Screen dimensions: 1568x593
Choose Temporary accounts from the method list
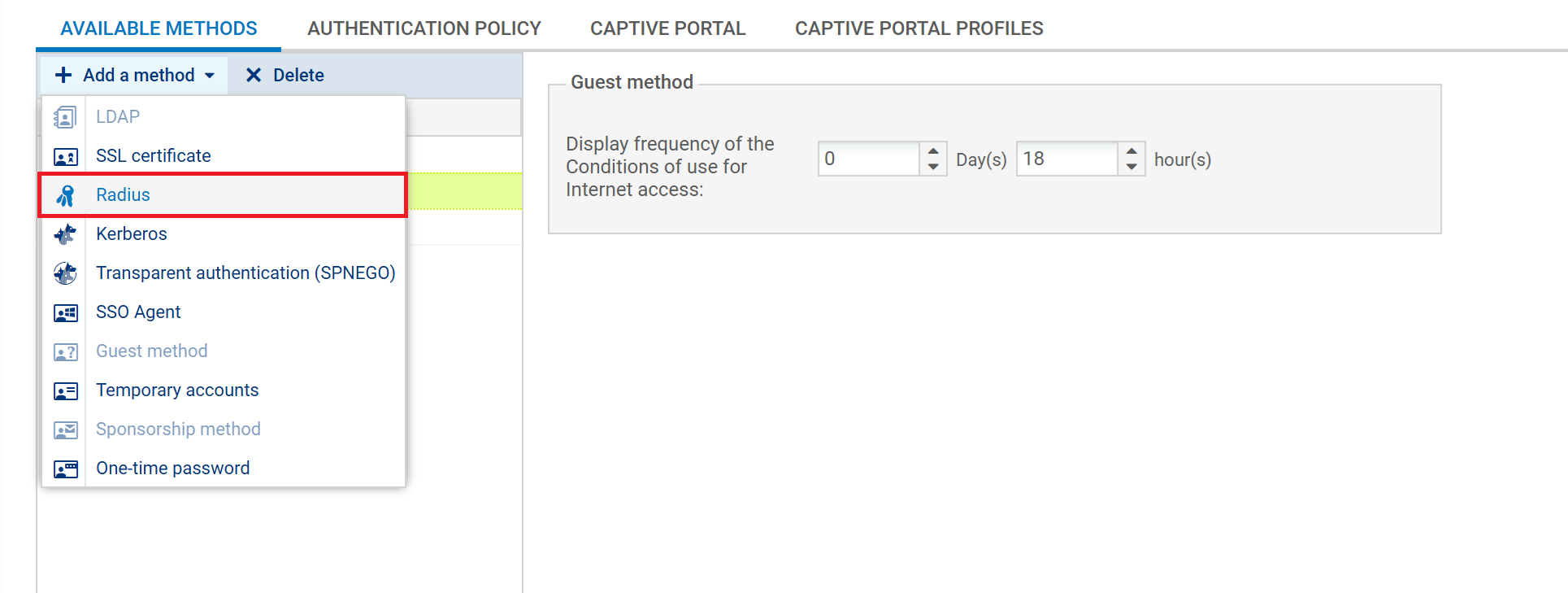click(177, 390)
